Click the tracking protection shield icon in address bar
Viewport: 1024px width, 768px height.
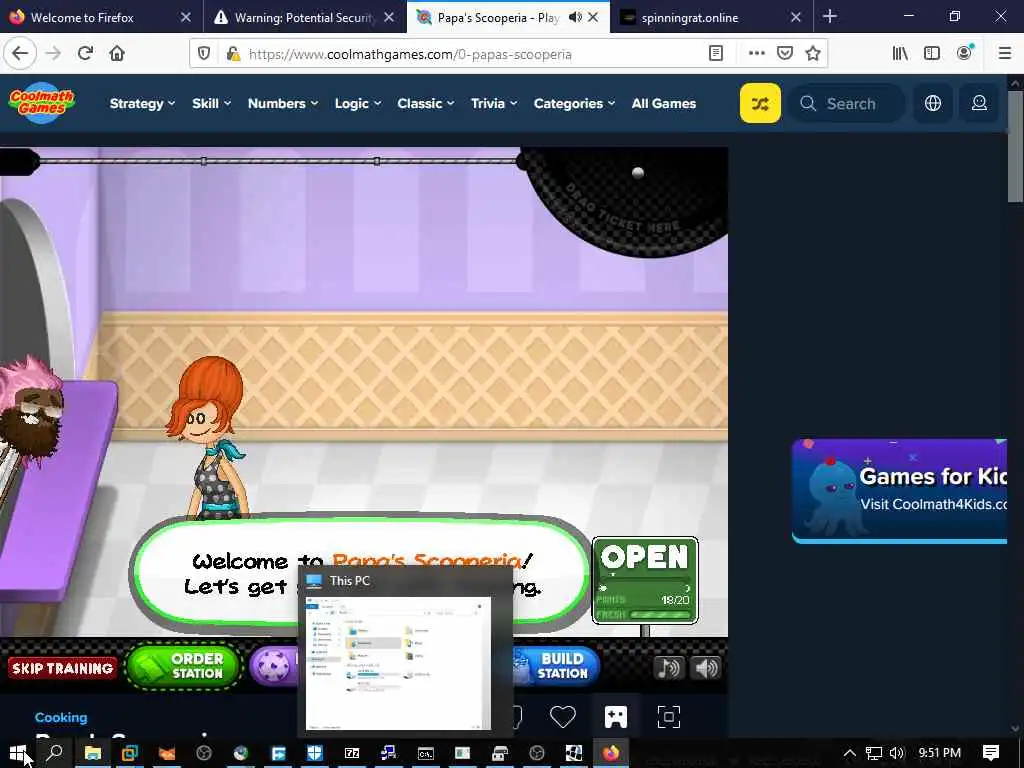[204, 54]
